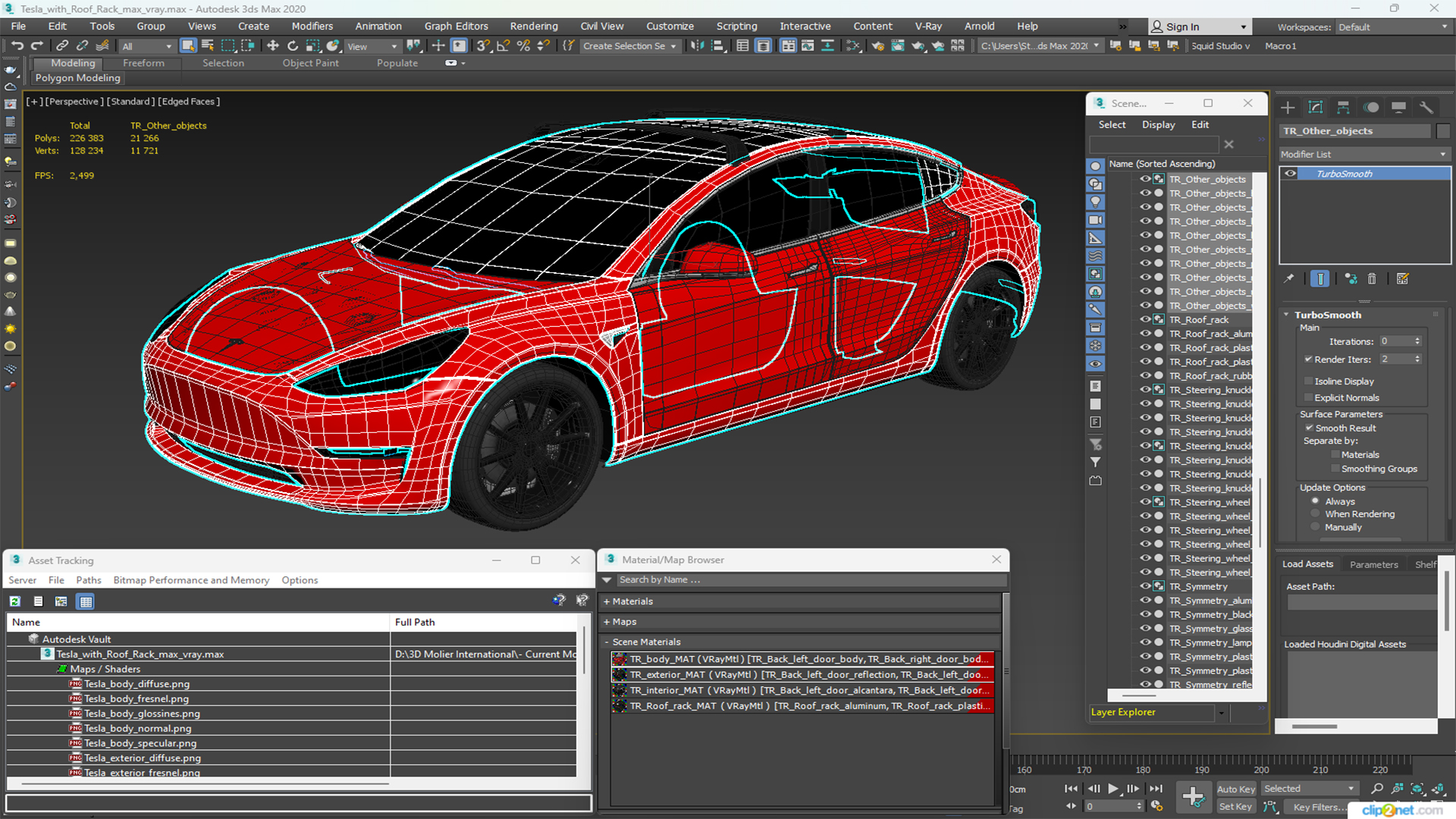The image size is (1456, 819).
Task: Toggle TurboSmooth modifier eye visibility
Action: point(1290,174)
